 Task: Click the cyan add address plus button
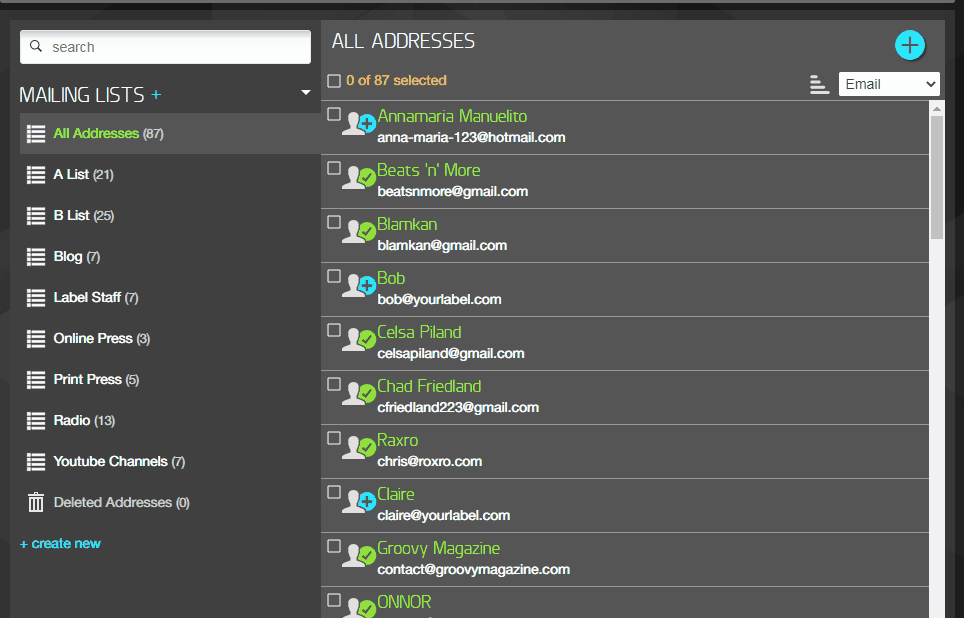(910, 45)
